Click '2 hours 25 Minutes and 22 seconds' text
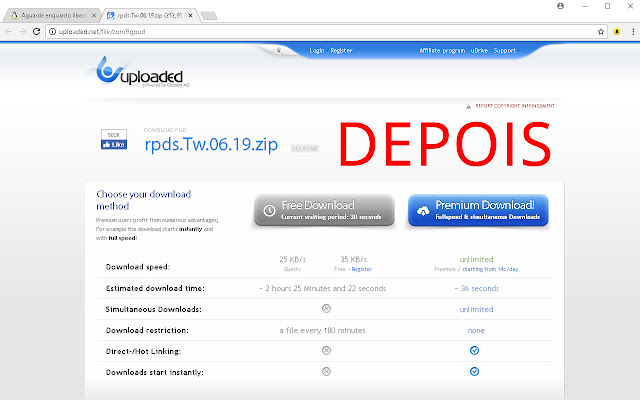The width and height of the screenshot is (640, 400). coord(322,288)
